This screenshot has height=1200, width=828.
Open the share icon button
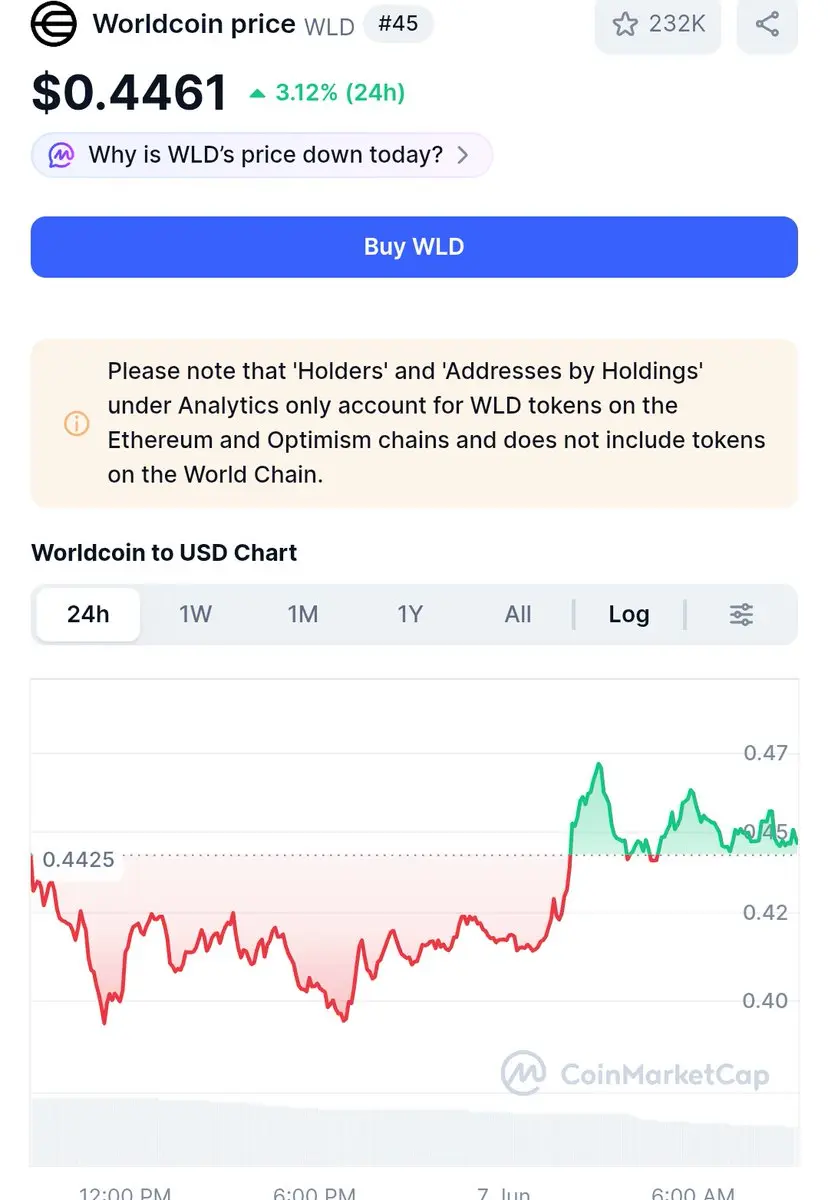[767, 24]
